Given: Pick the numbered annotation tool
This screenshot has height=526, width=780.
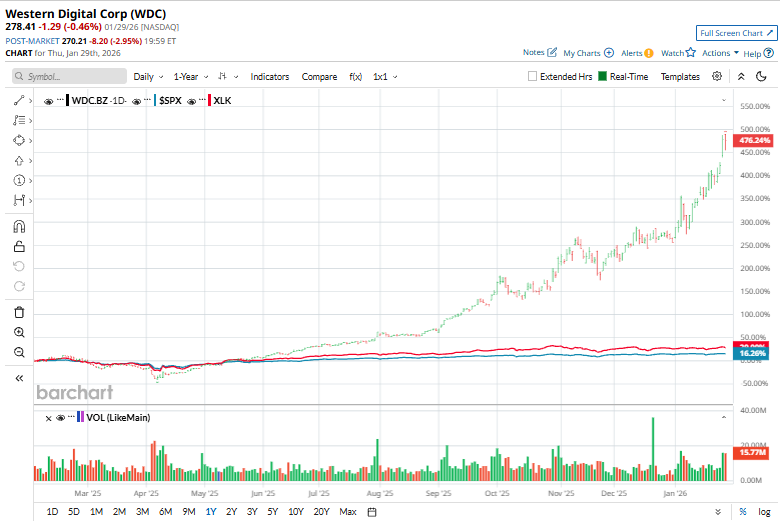Looking at the screenshot, I should [19, 180].
